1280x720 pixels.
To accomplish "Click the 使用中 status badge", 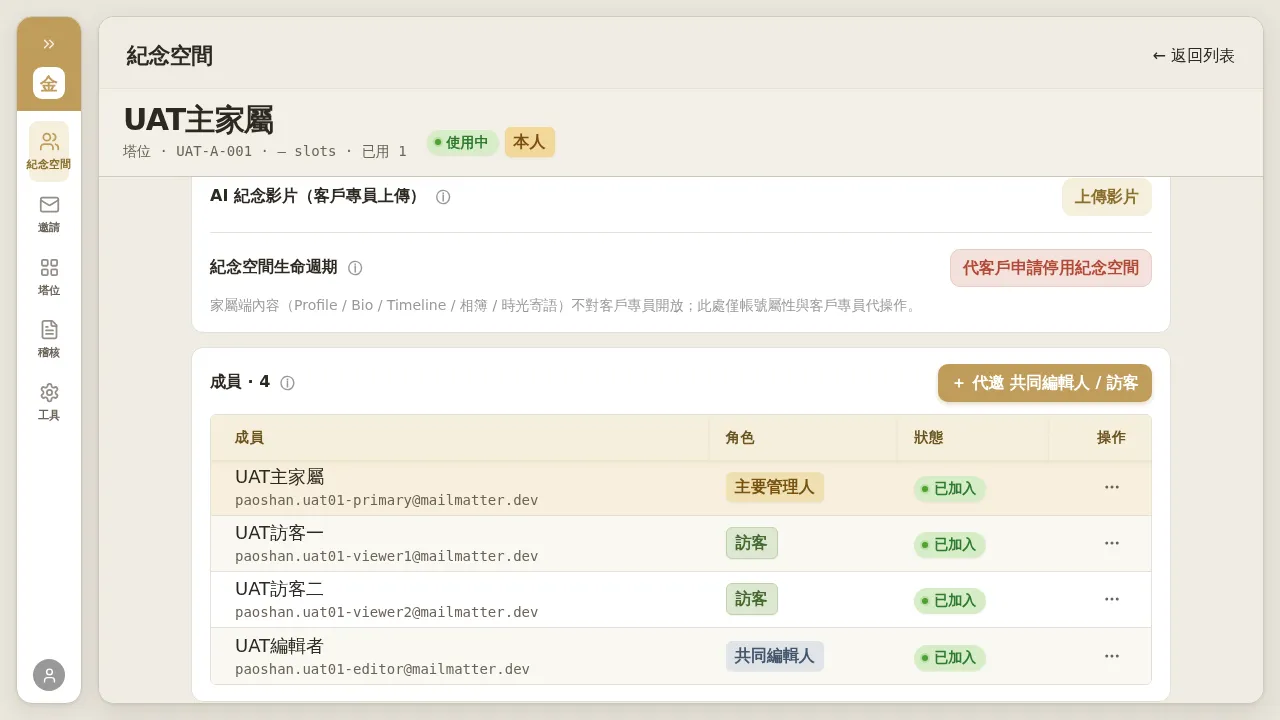I will [462, 142].
